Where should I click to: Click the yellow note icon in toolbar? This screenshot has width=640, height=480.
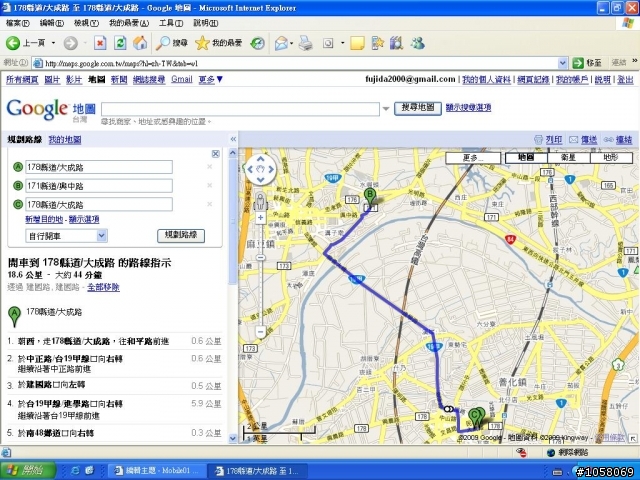click(x=357, y=43)
